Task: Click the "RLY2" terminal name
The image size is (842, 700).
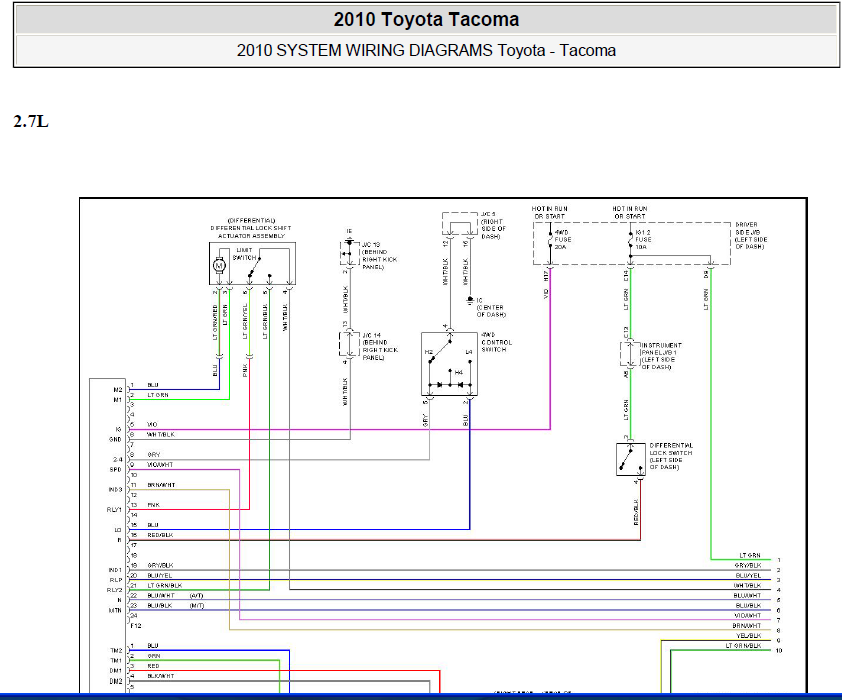Action: (114, 590)
